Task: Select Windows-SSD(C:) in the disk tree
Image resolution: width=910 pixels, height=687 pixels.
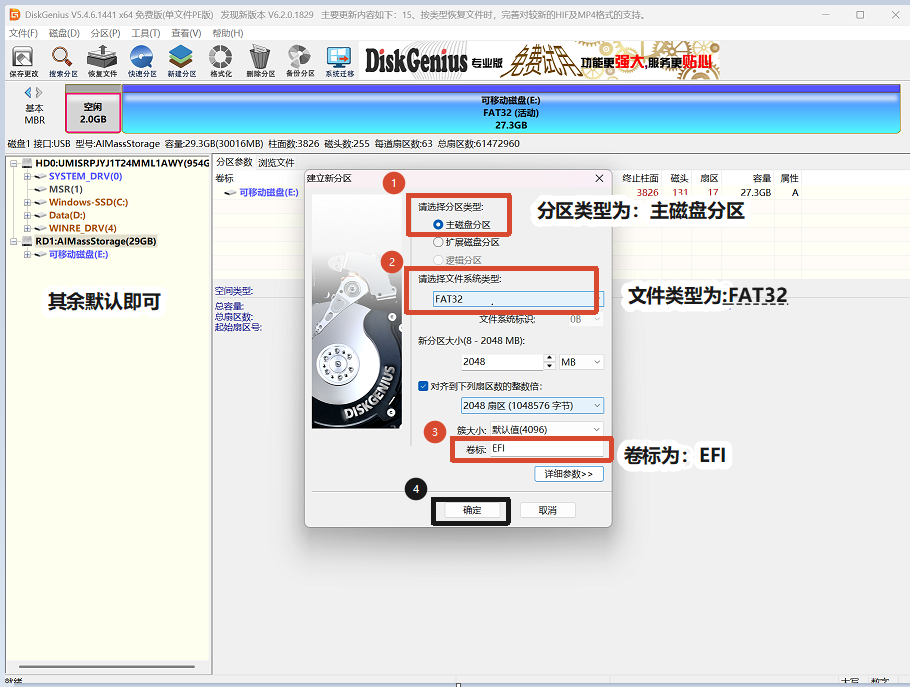Action: click(x=88, y=203)
